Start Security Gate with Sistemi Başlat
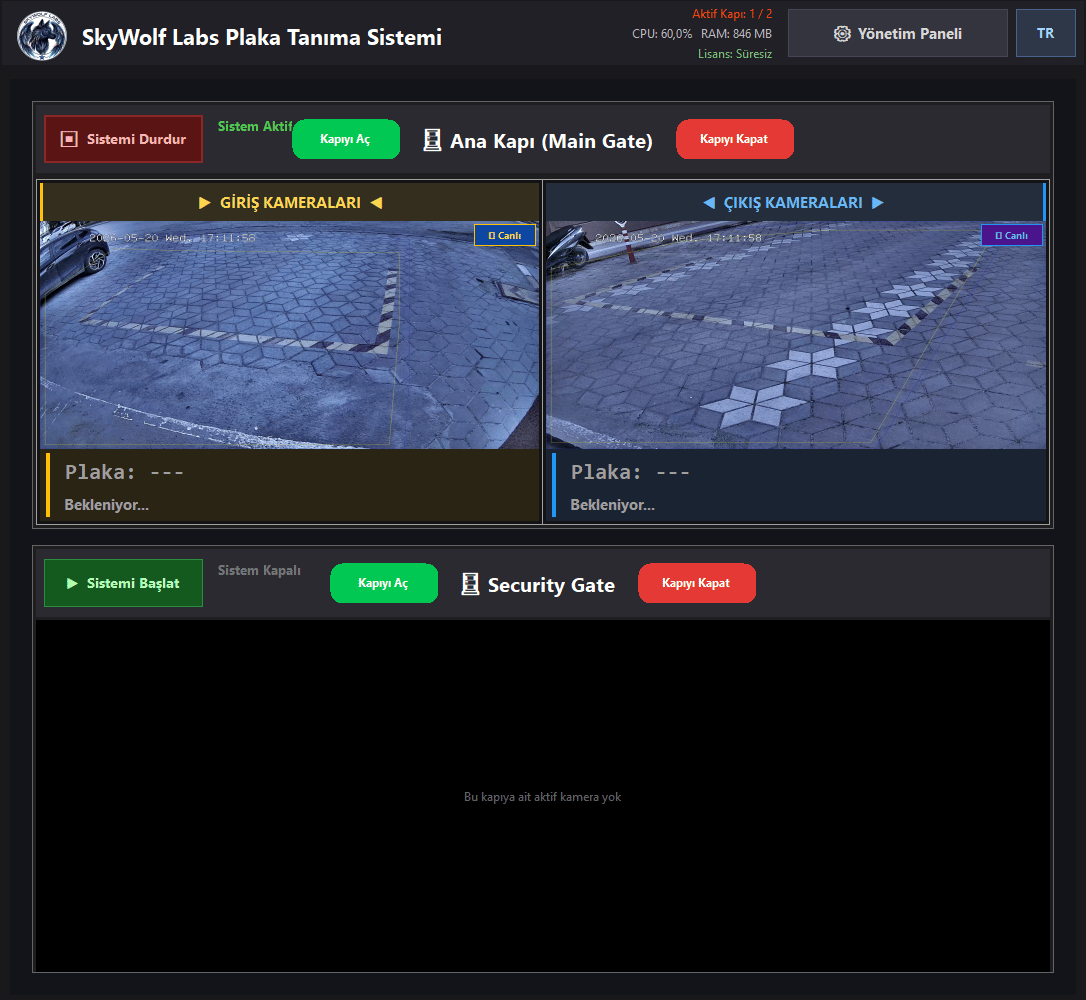Screen dimensions: 1086x1000 [x=123, y=583]
